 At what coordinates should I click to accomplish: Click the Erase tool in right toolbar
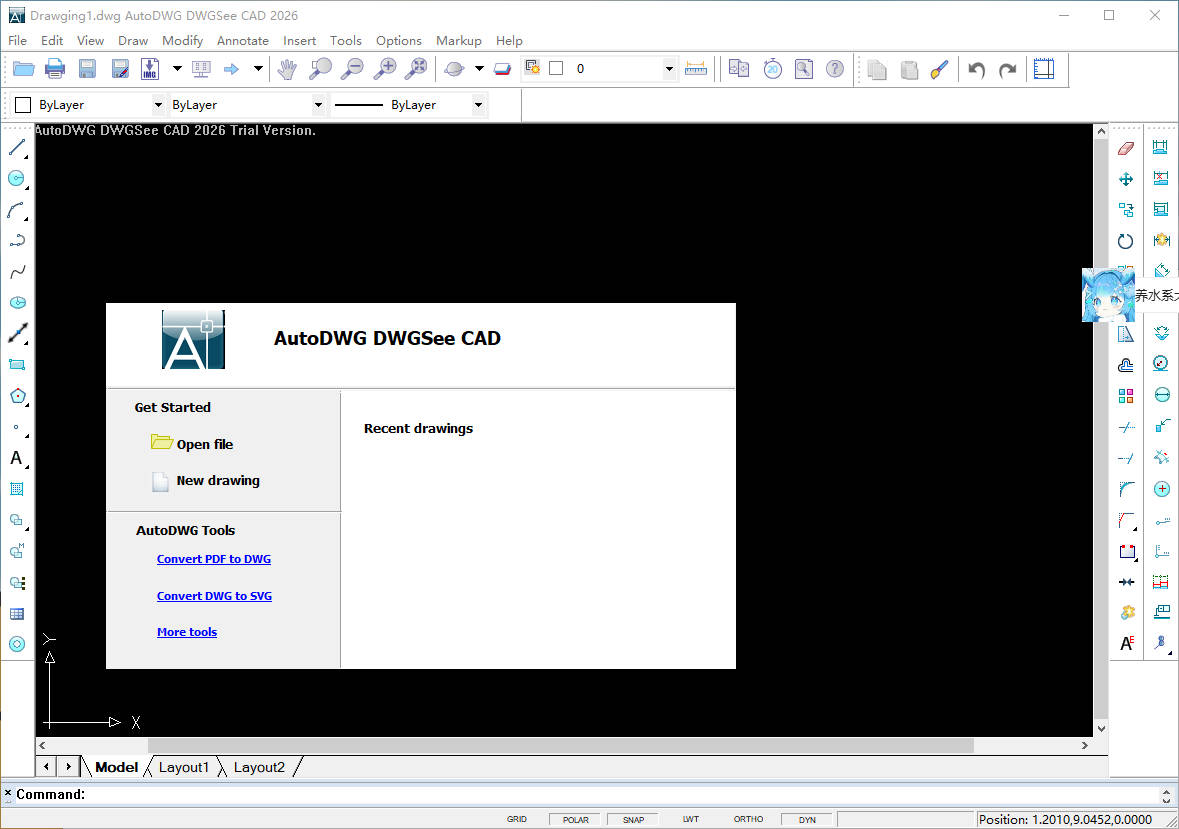(x=1126, y=148)
